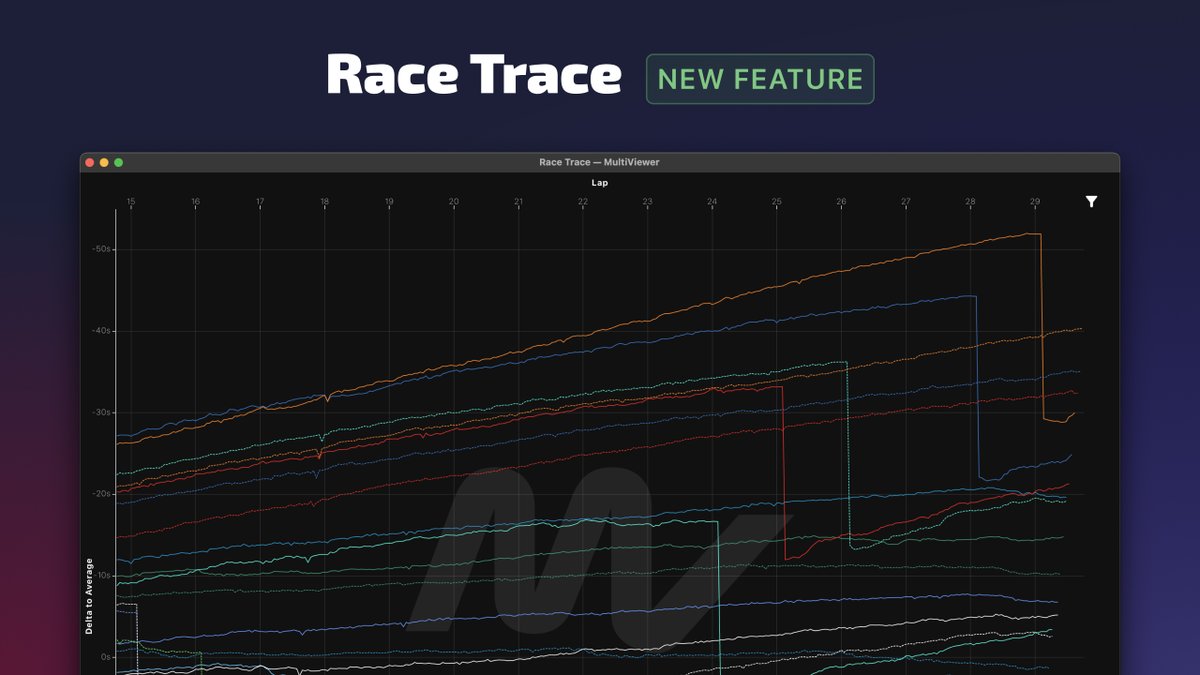1200x675 pixels.
Task: Click the Lap axis title
Action: click(x=599, y=183)
